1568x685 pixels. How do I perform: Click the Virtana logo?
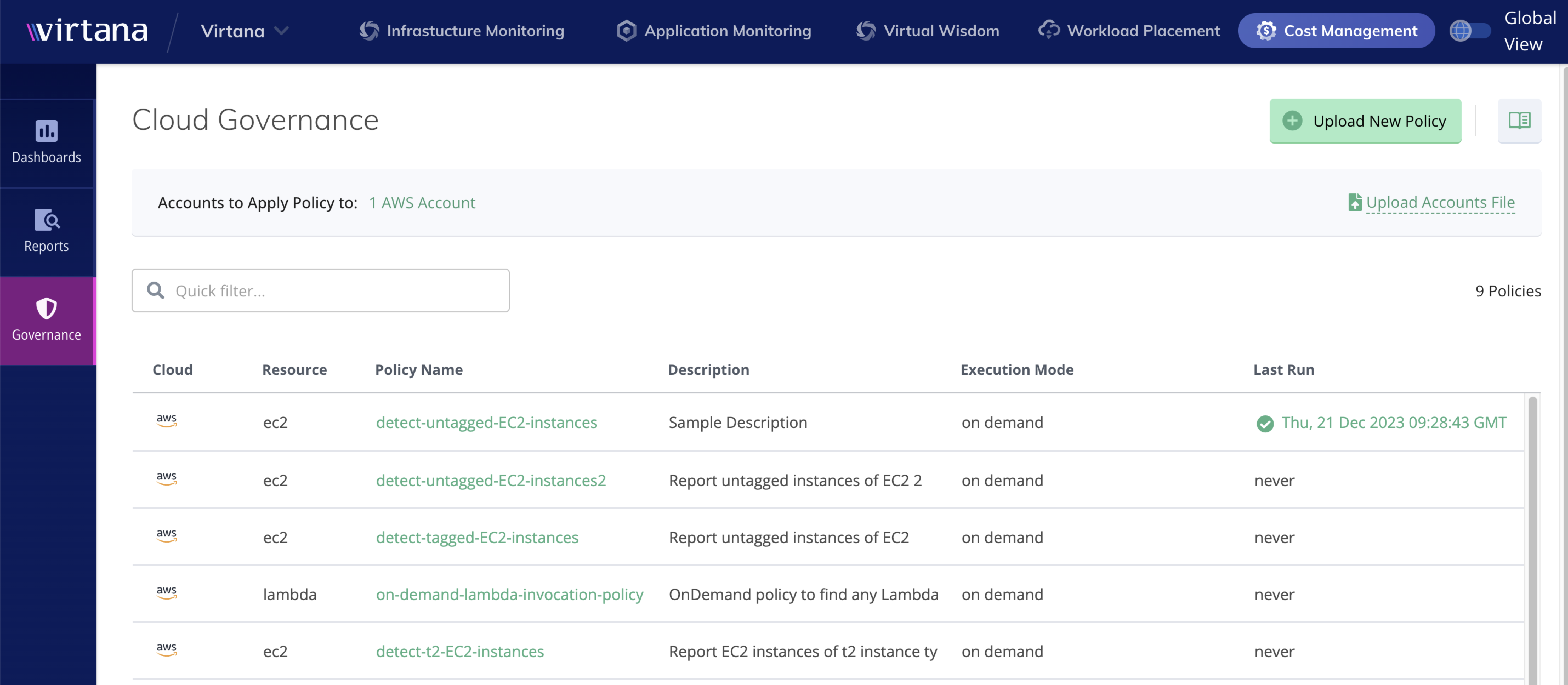(x=87, y=30)
